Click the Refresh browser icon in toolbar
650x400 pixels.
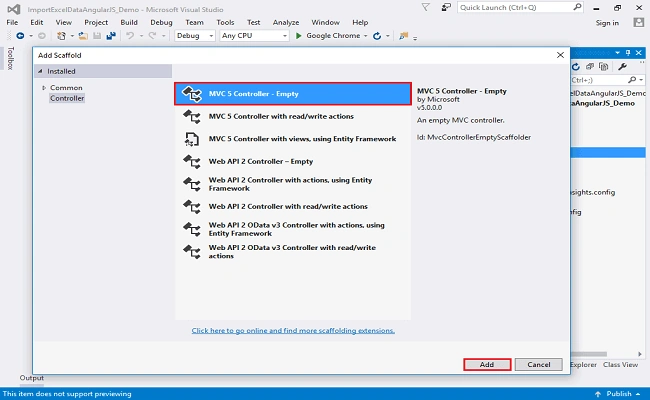[377, 36]
